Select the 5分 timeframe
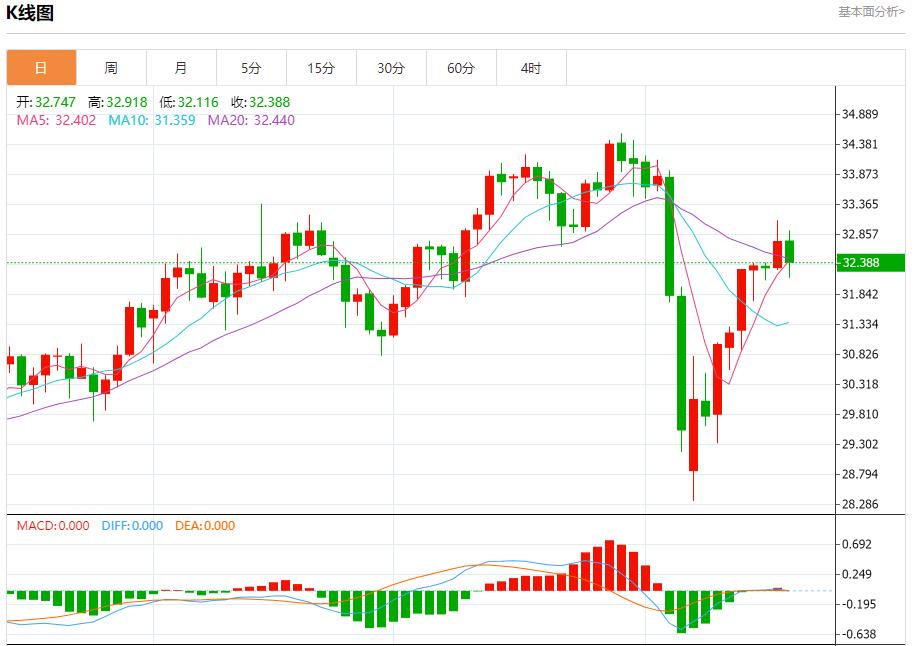Image resolution: width=914 pixels, height=646 pixels. click(x=251, y=68)
